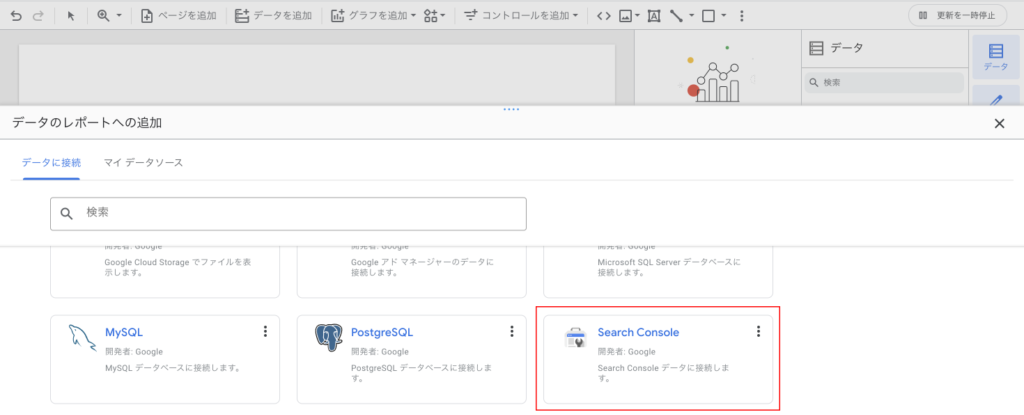
Task: Select the text box tool
Action: 654,16
